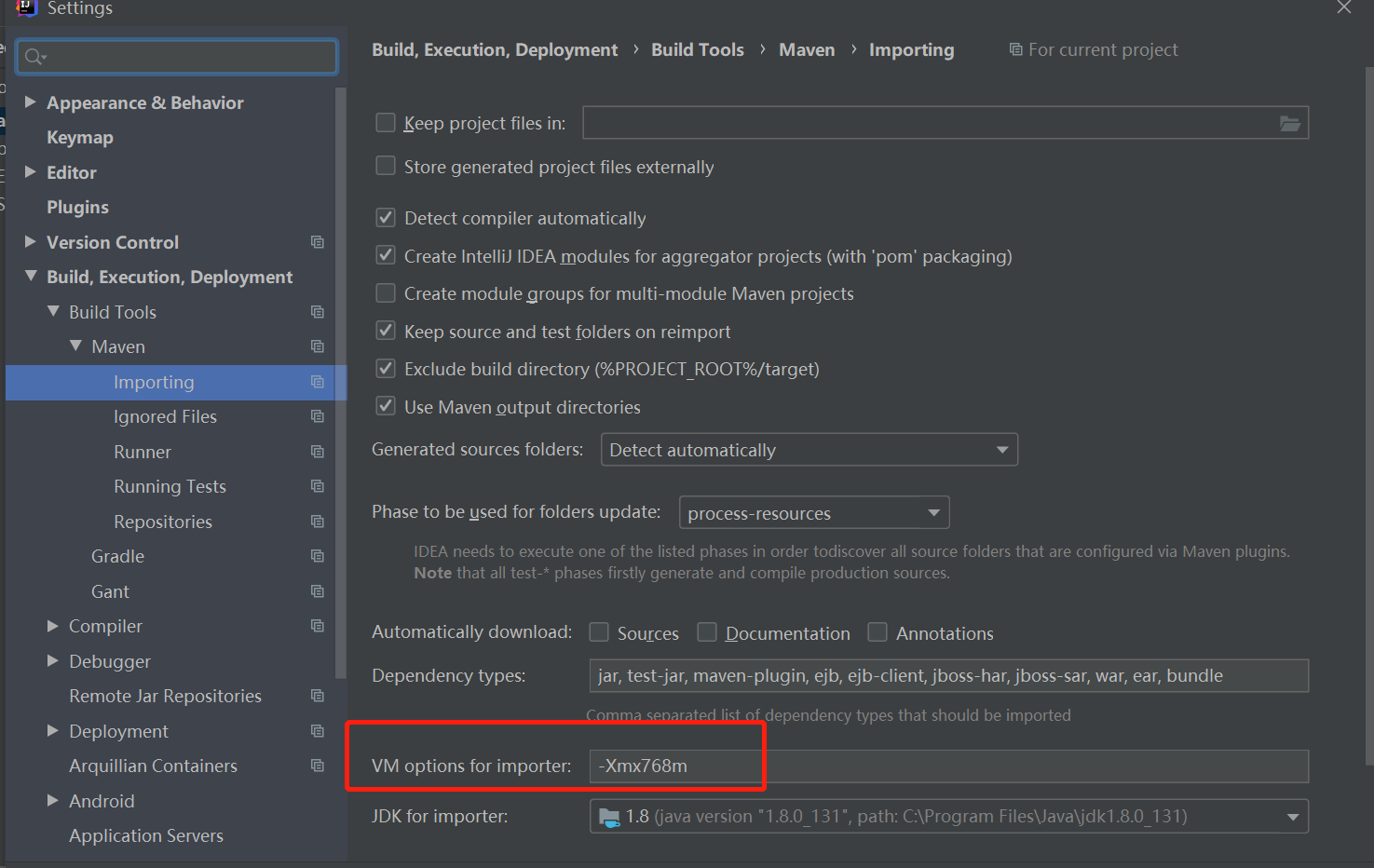Click the Maven breadcrumb link
1374x868 pixels.
click(x=807, y=49)
